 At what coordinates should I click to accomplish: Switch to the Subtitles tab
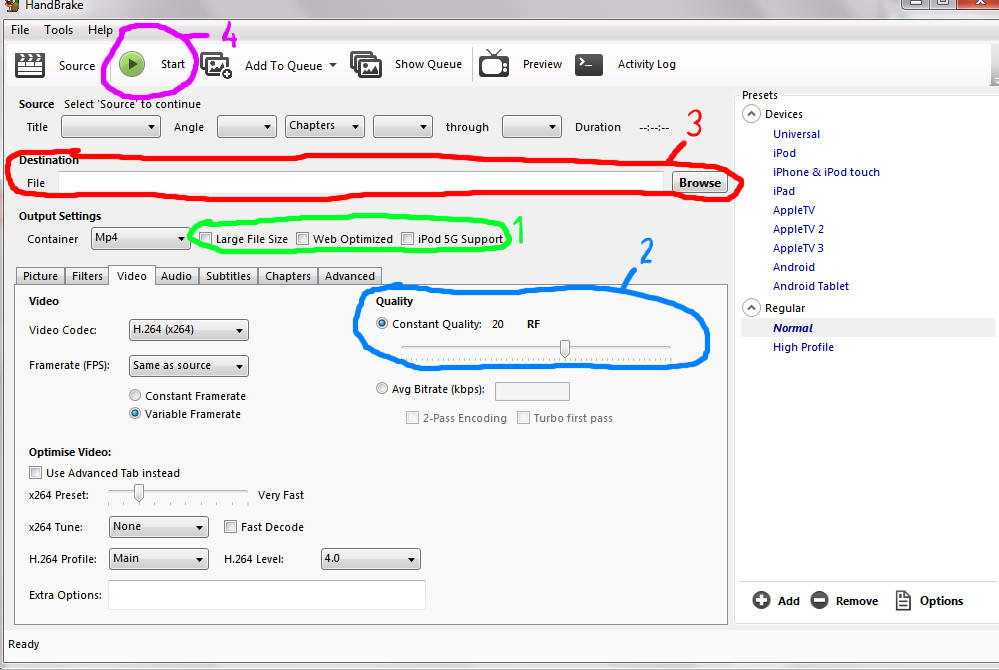228,276
